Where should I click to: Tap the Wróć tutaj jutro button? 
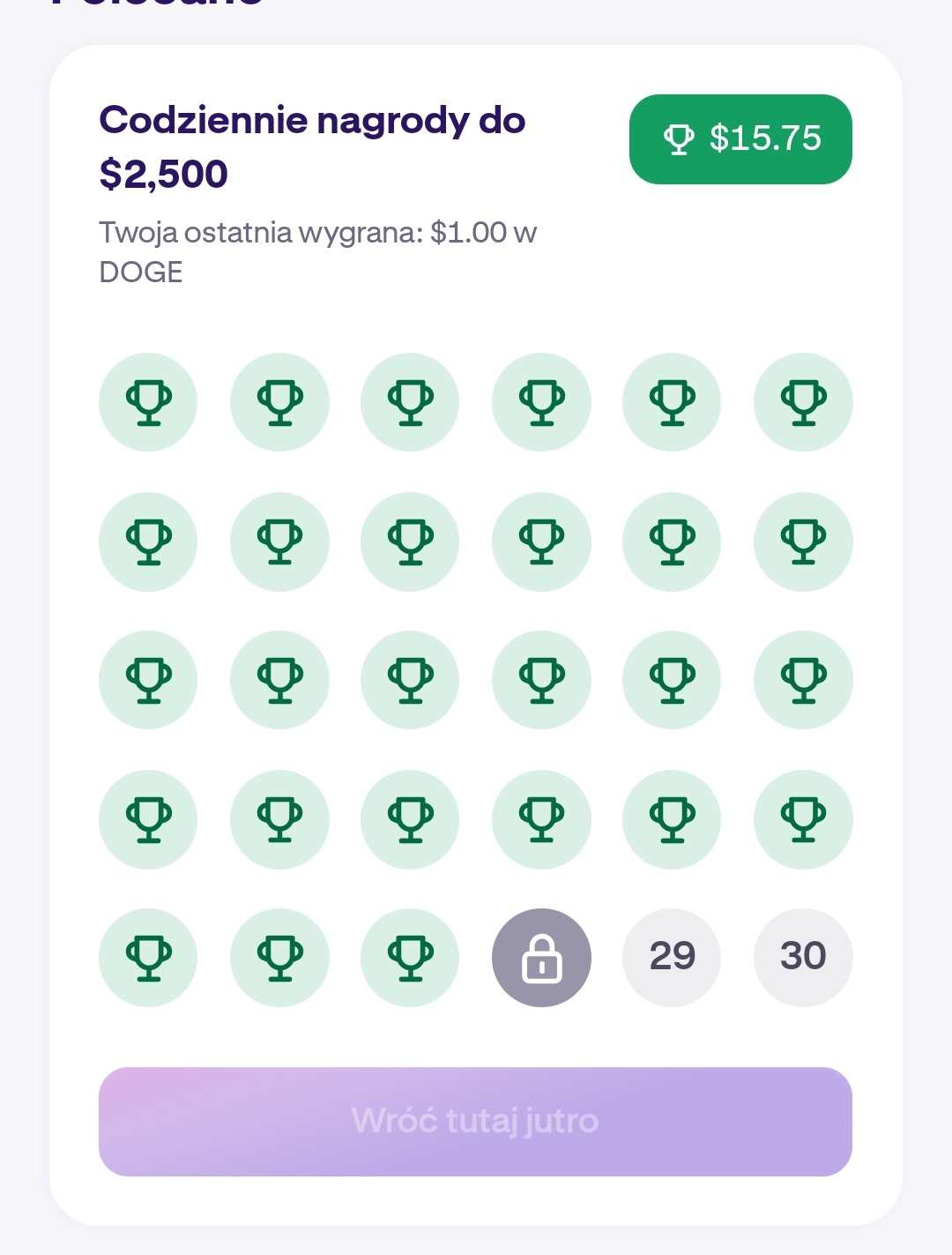[475, 1122]
